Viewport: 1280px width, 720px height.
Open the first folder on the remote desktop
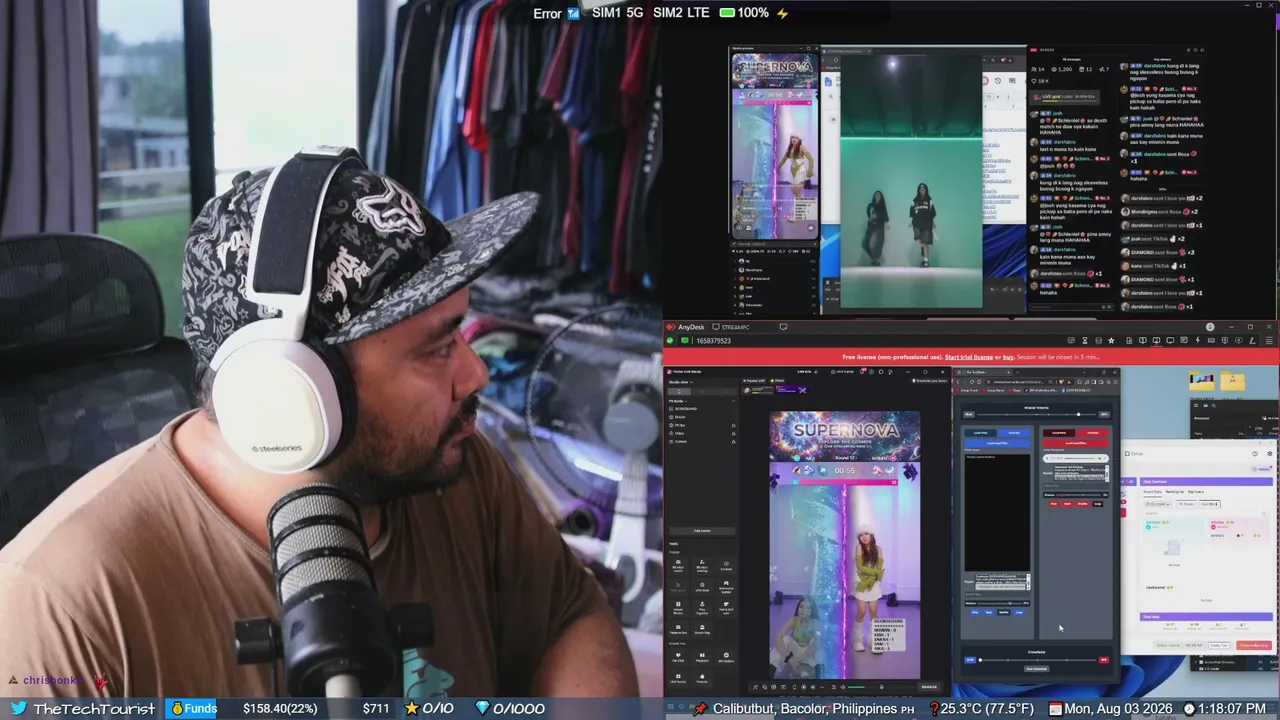click(1202, 381)
